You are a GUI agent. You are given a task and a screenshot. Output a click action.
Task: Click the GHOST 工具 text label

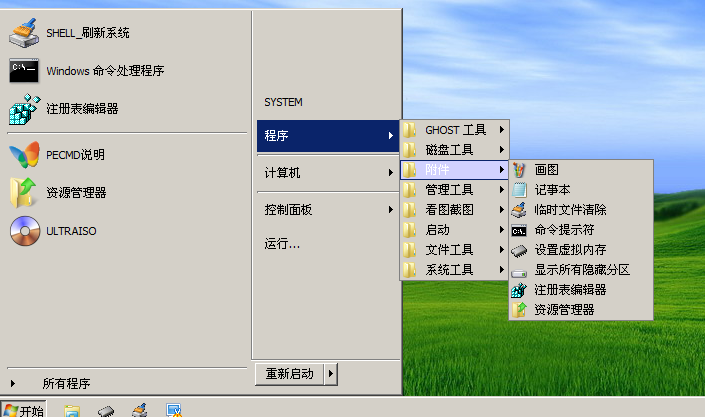455,130
